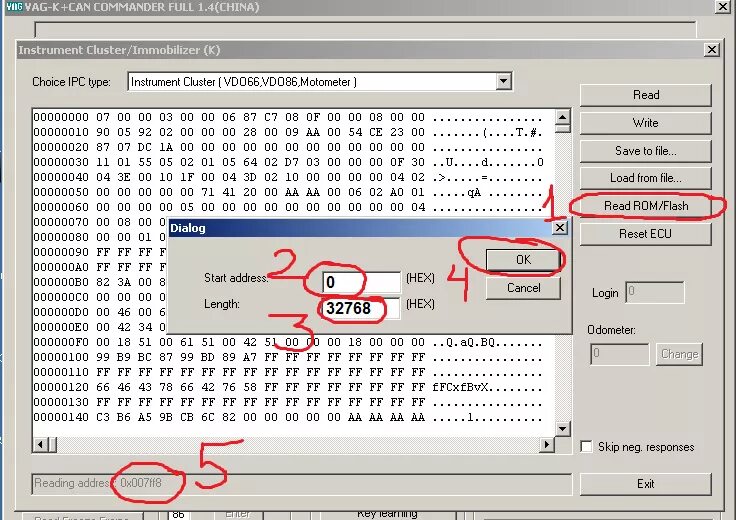Click the hex view scroll down arrow

(x=562, y=428)
